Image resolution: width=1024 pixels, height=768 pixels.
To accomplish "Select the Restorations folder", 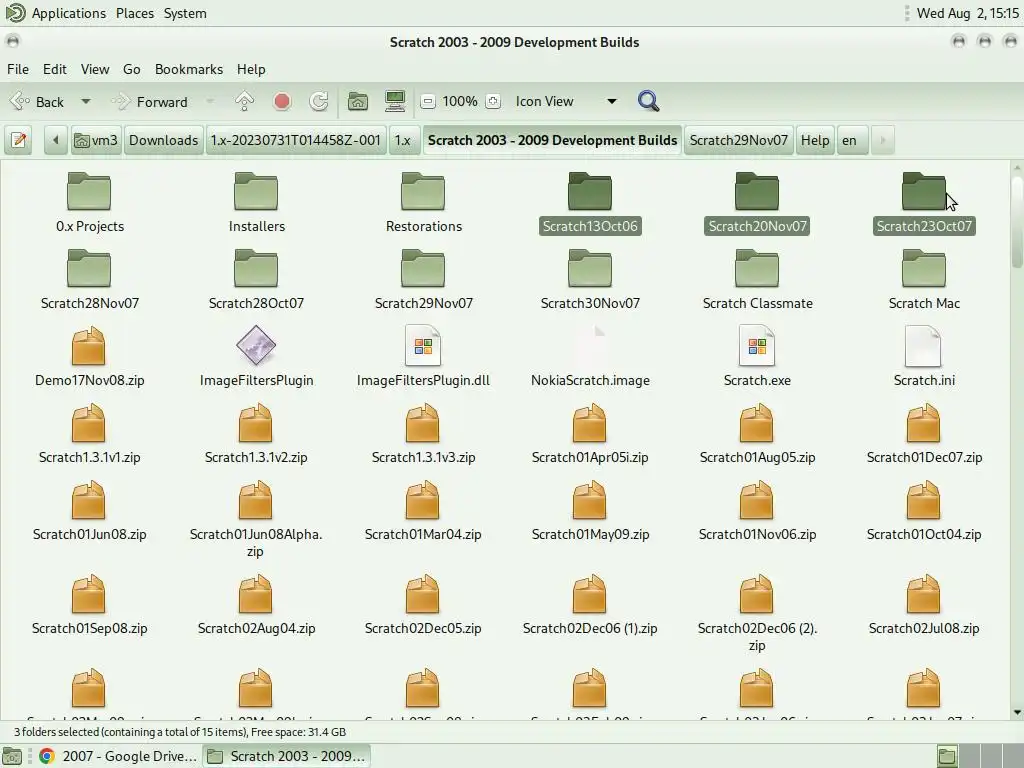I will point(424,202).
